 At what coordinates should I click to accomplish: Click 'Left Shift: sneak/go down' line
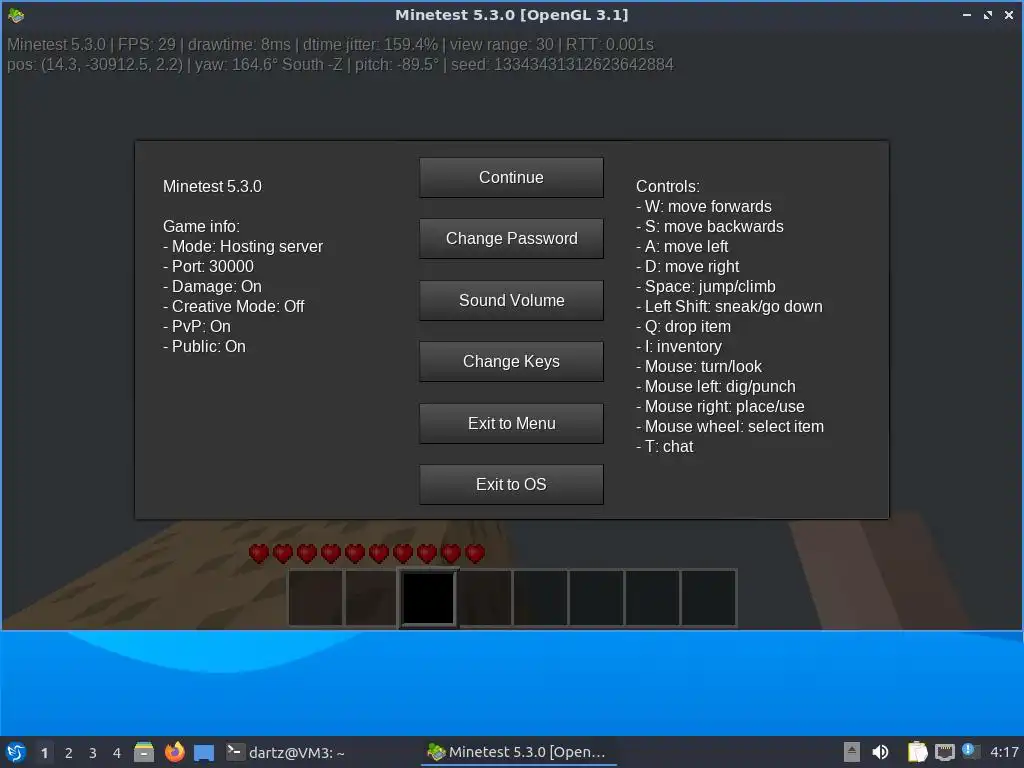click(729, 306)
